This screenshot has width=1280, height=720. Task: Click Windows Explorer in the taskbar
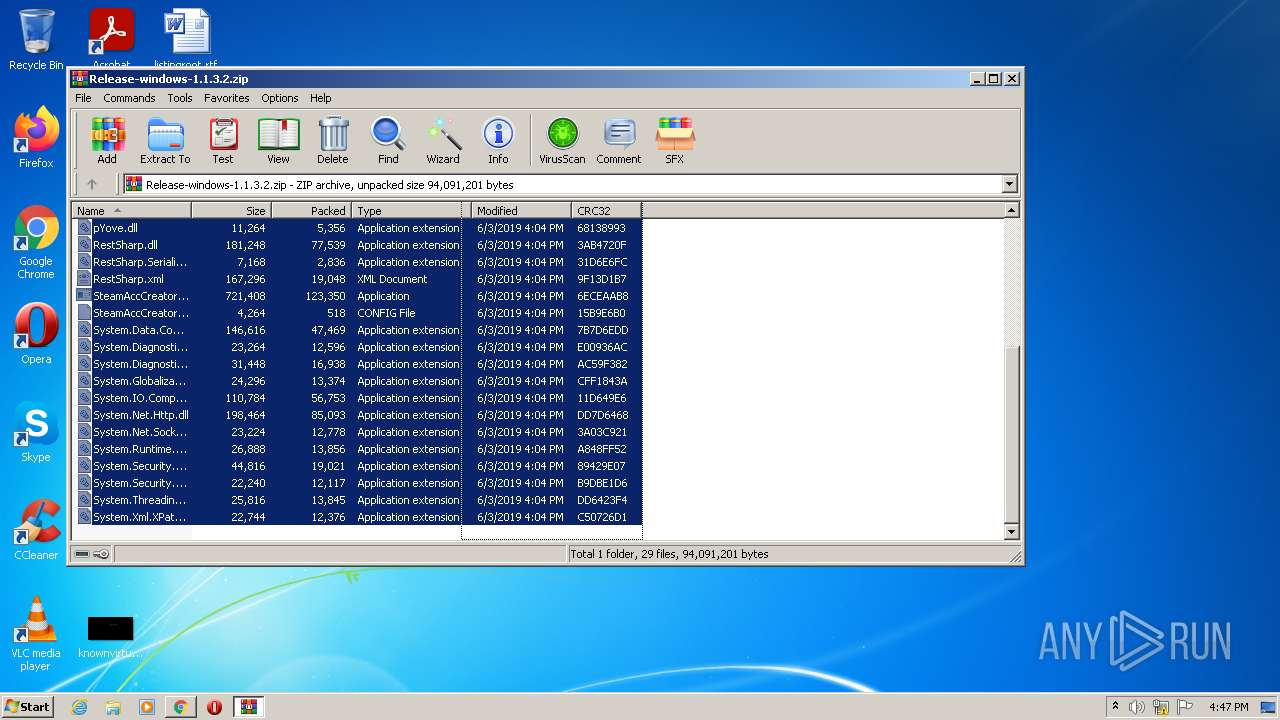[113, 707]
